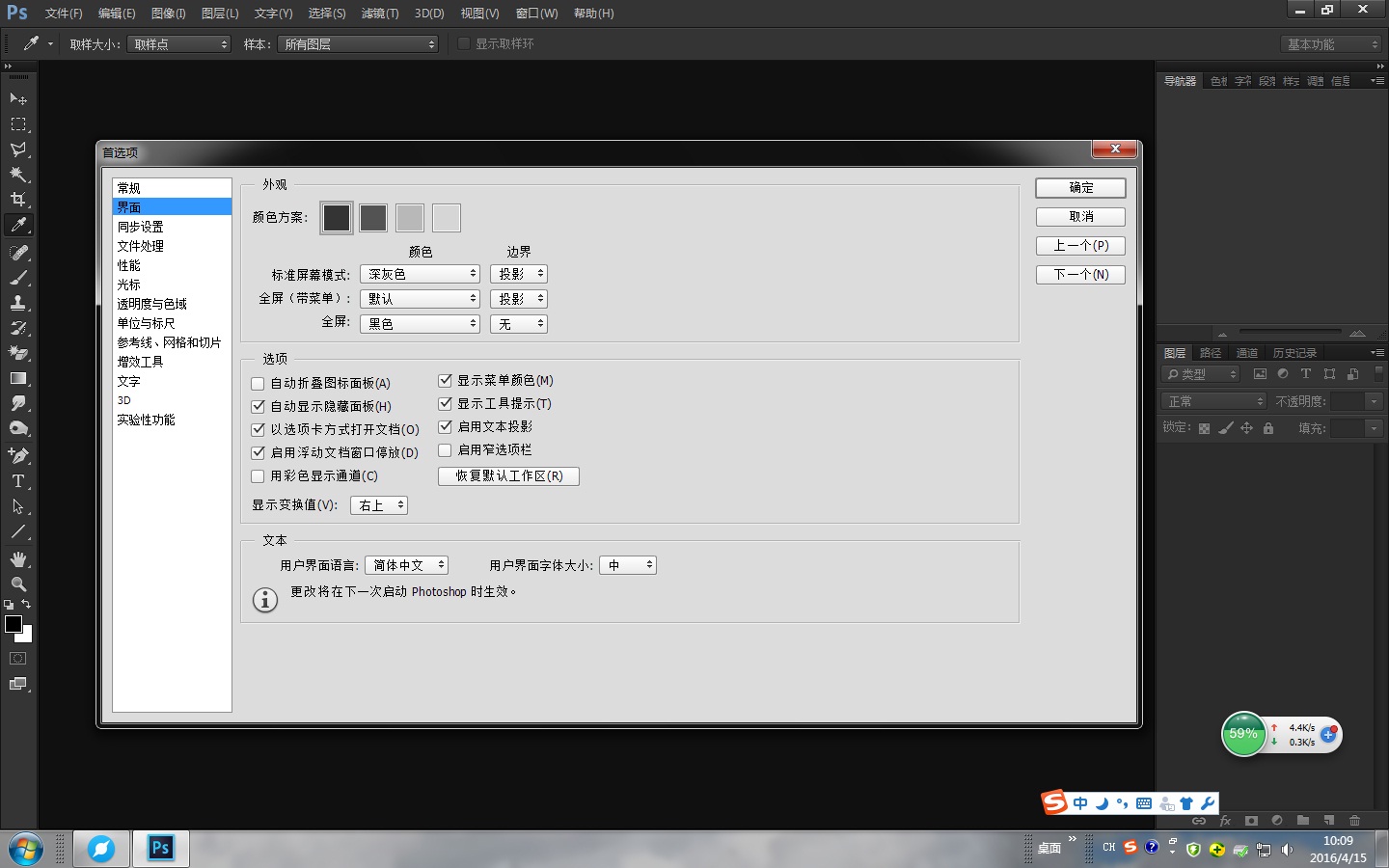Enable 用彩色显示通道 checkbox

(258, 476)
